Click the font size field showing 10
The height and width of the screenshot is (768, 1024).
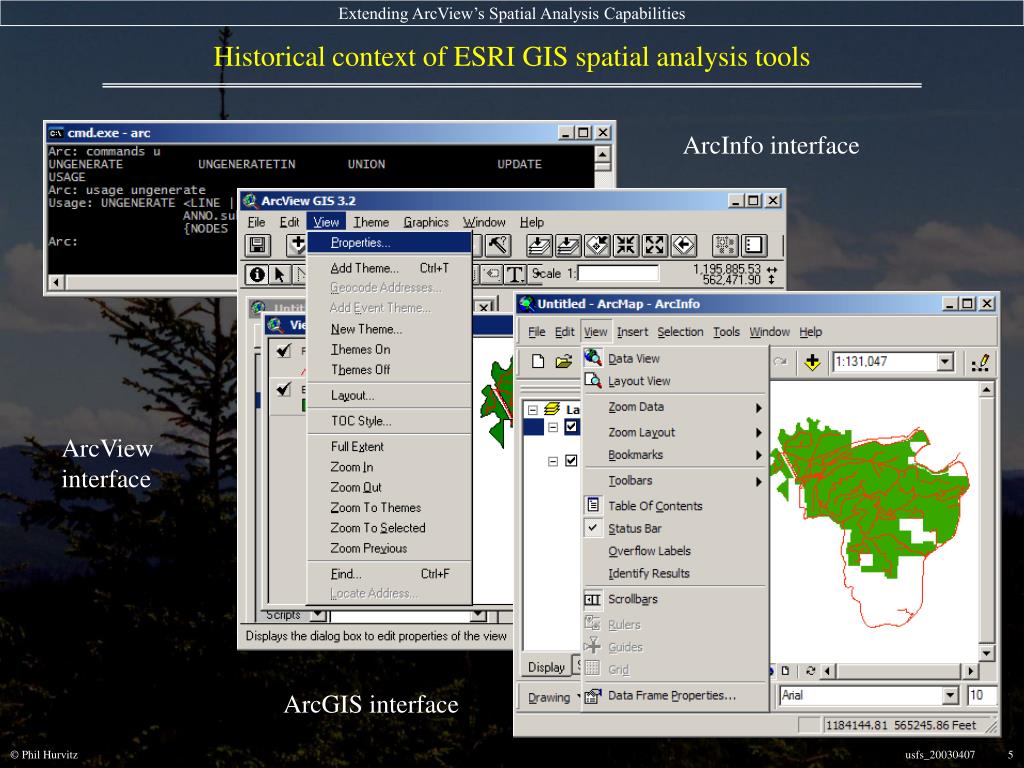pos(982,696)
